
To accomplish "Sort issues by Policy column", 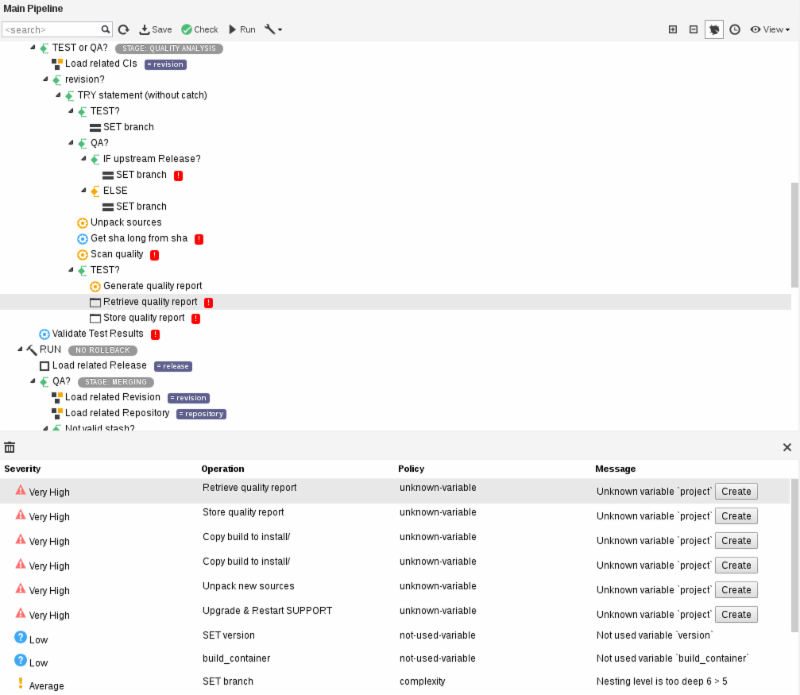I will (411, 469).
